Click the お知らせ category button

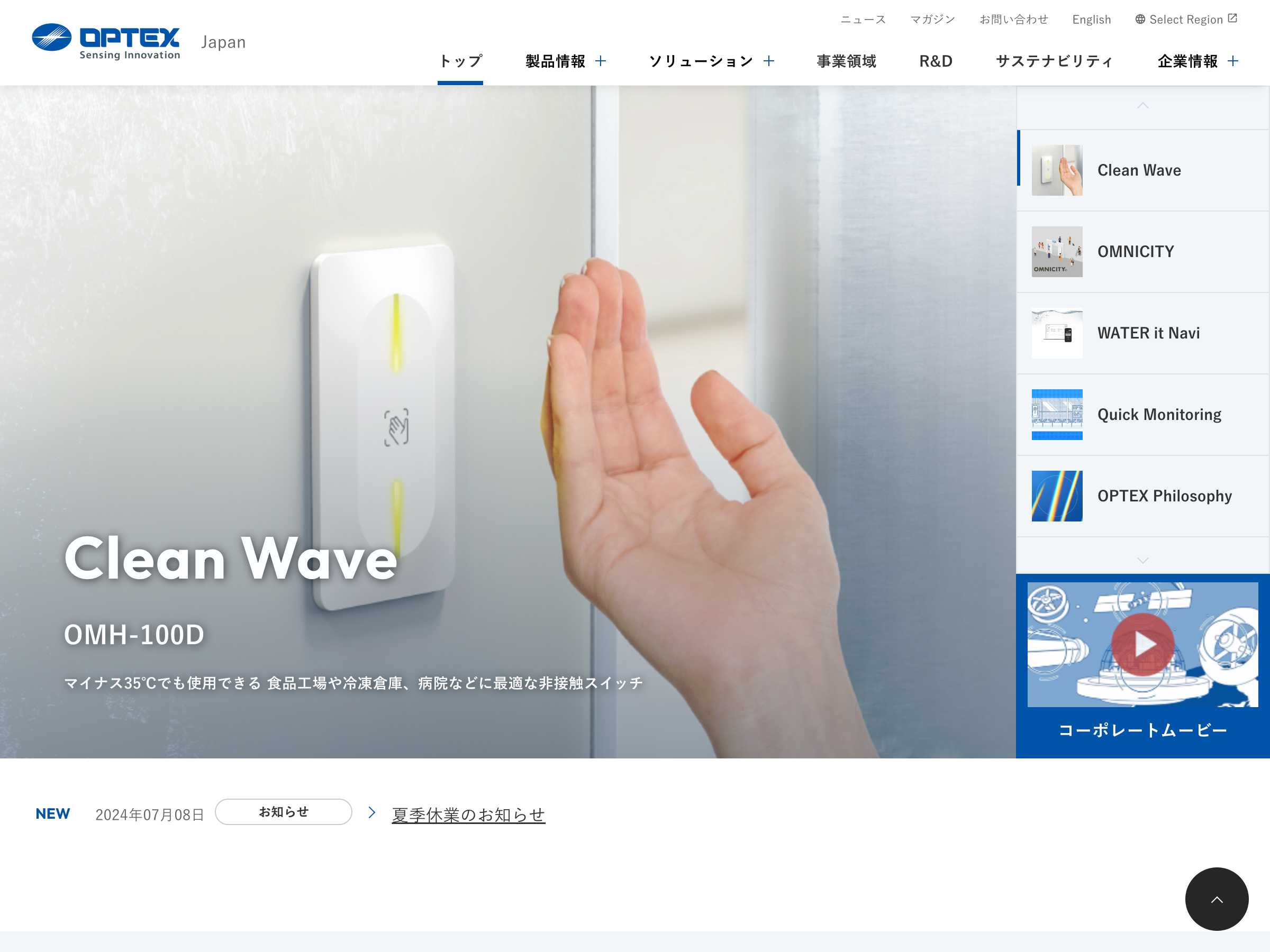pos(284,812)
